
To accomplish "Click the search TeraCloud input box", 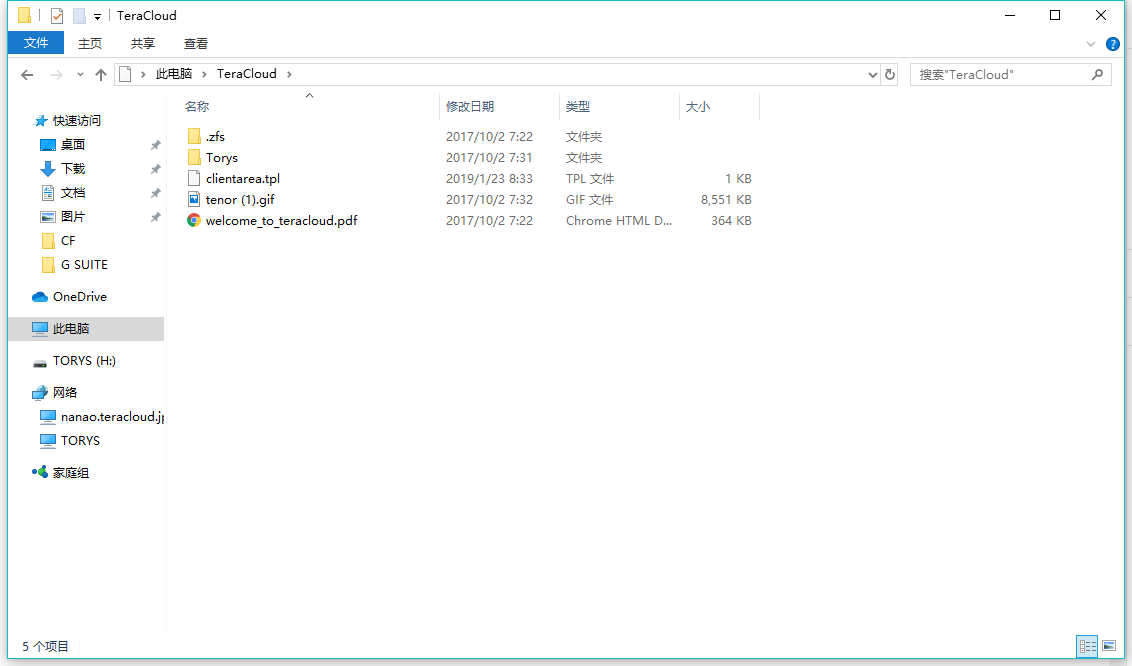I will pos(1000,75).
